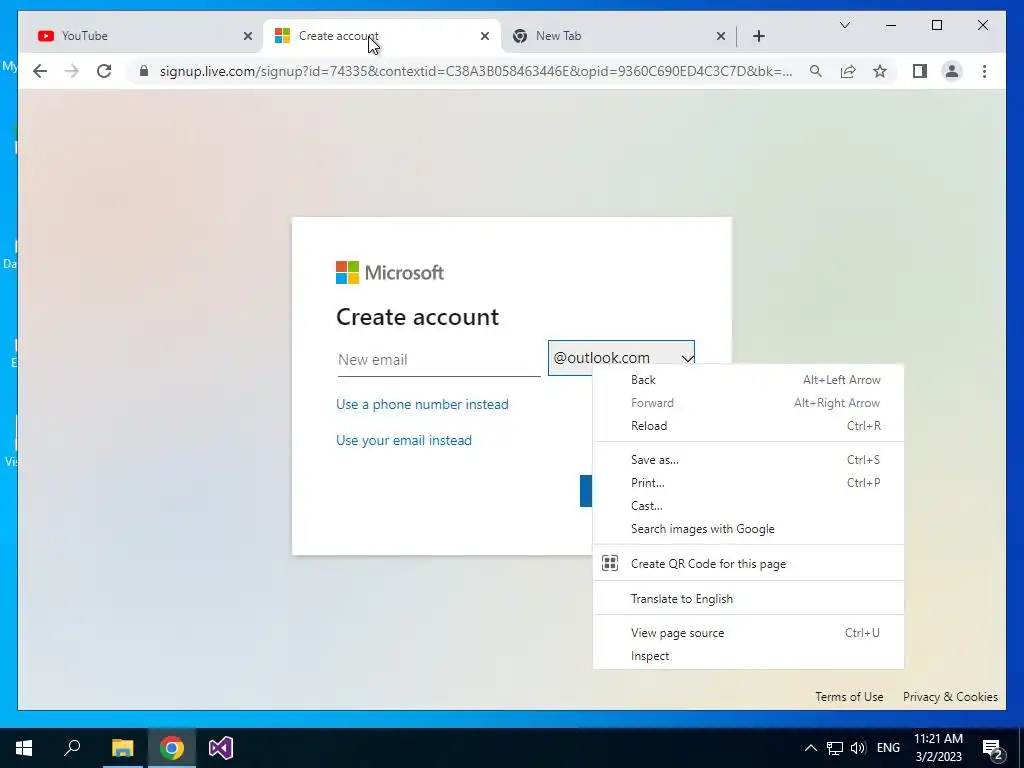Minimize the Chrome window
Viewport: 1024px width, 768px height.
click(x=891, y=25)
